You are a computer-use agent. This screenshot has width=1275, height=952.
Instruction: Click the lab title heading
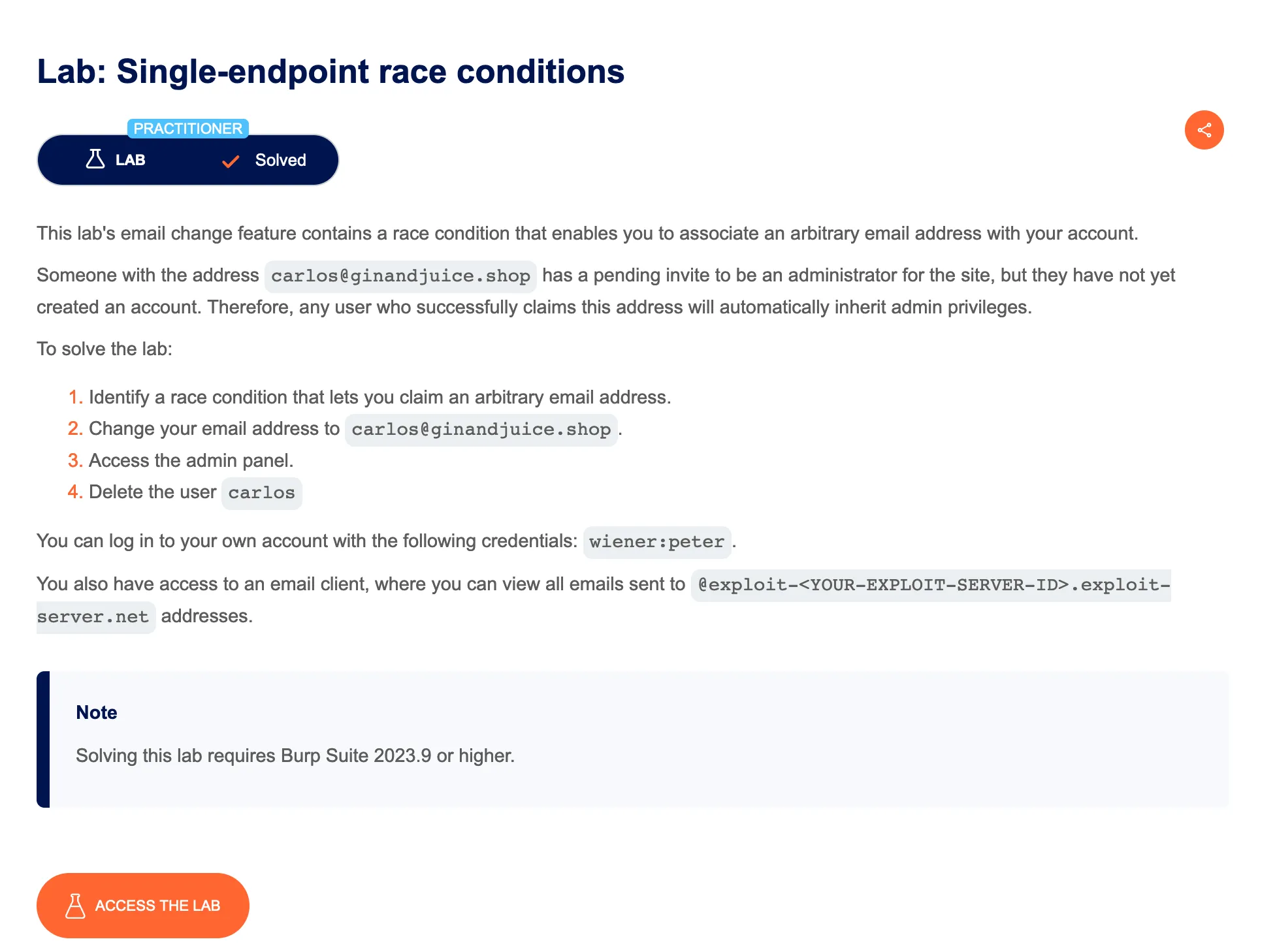[331, 71]
